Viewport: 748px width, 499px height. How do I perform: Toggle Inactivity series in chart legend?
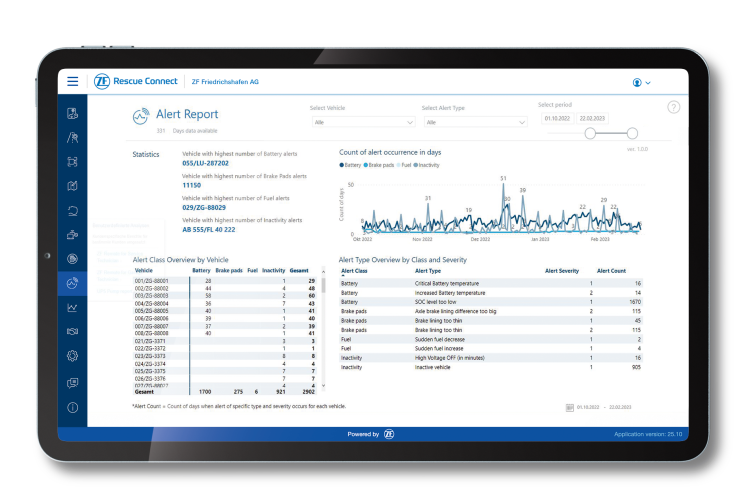[x=426, y=164]
